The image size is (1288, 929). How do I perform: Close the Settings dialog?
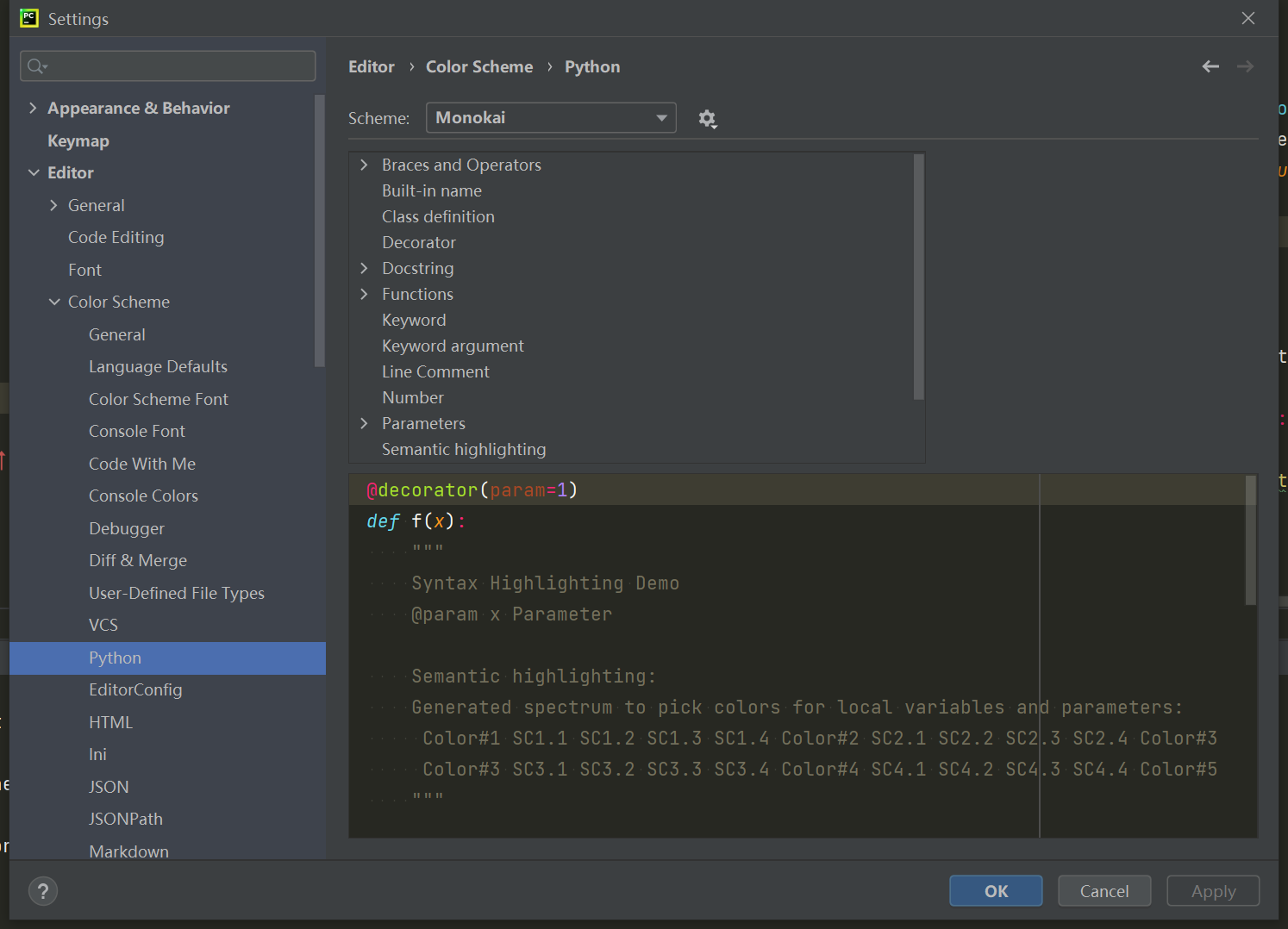coord(1248,18)
